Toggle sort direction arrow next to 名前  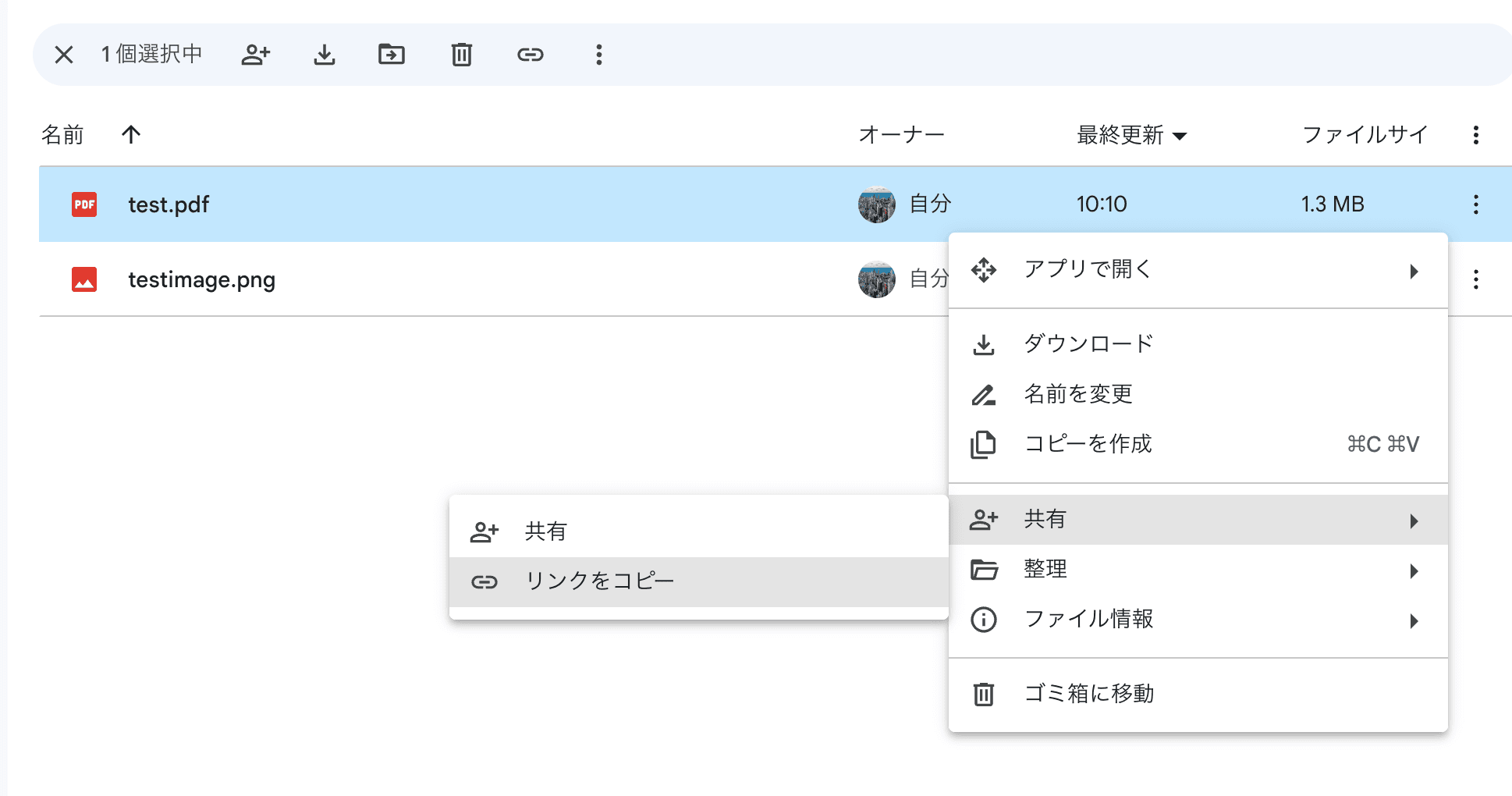pos(131,135)
